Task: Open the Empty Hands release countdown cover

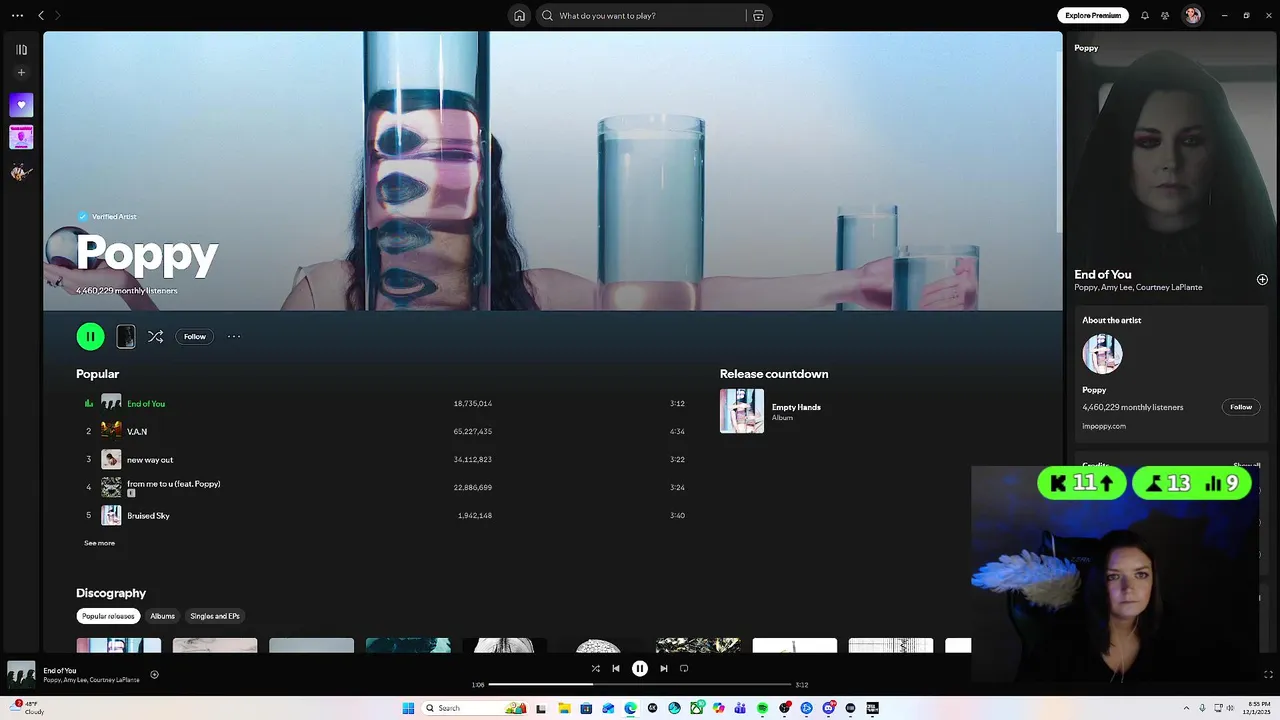Action: [742, 411]
